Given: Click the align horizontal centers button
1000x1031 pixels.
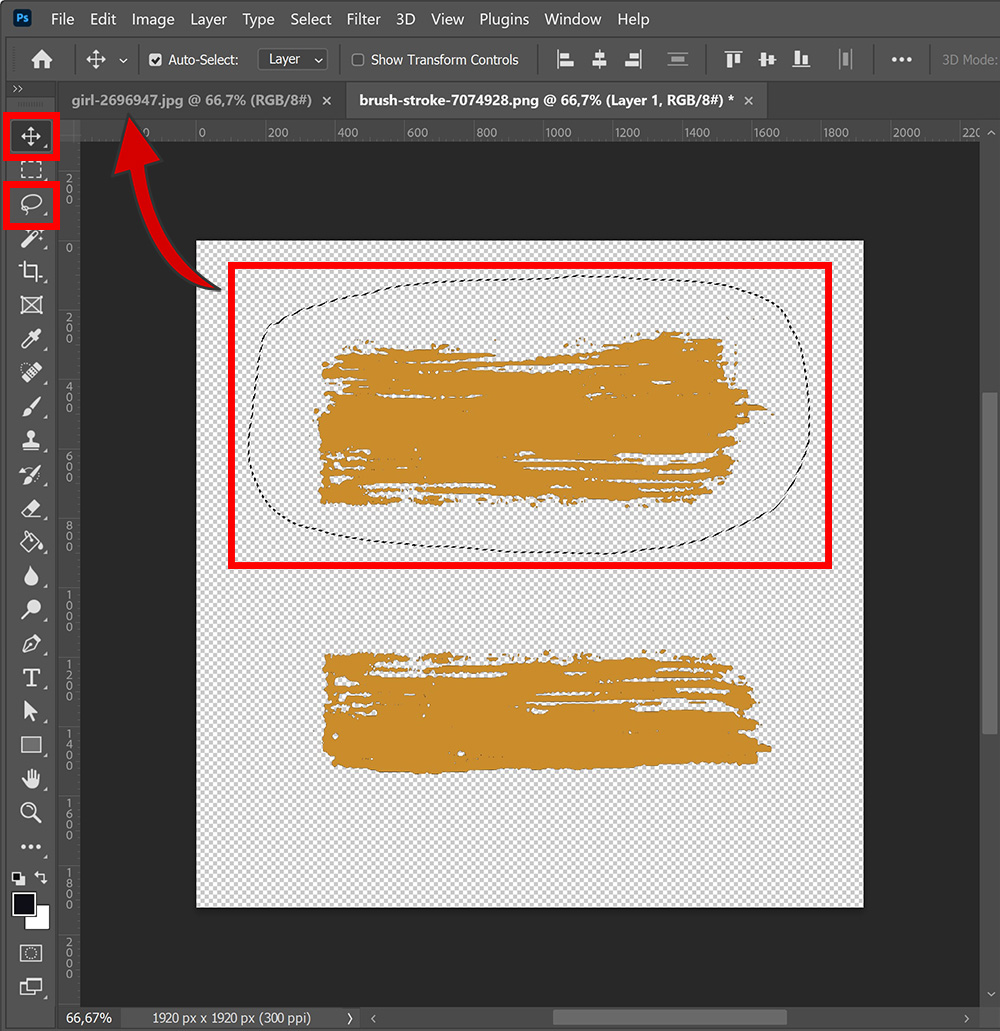Looking at the screenshot, I should point(598,60).
